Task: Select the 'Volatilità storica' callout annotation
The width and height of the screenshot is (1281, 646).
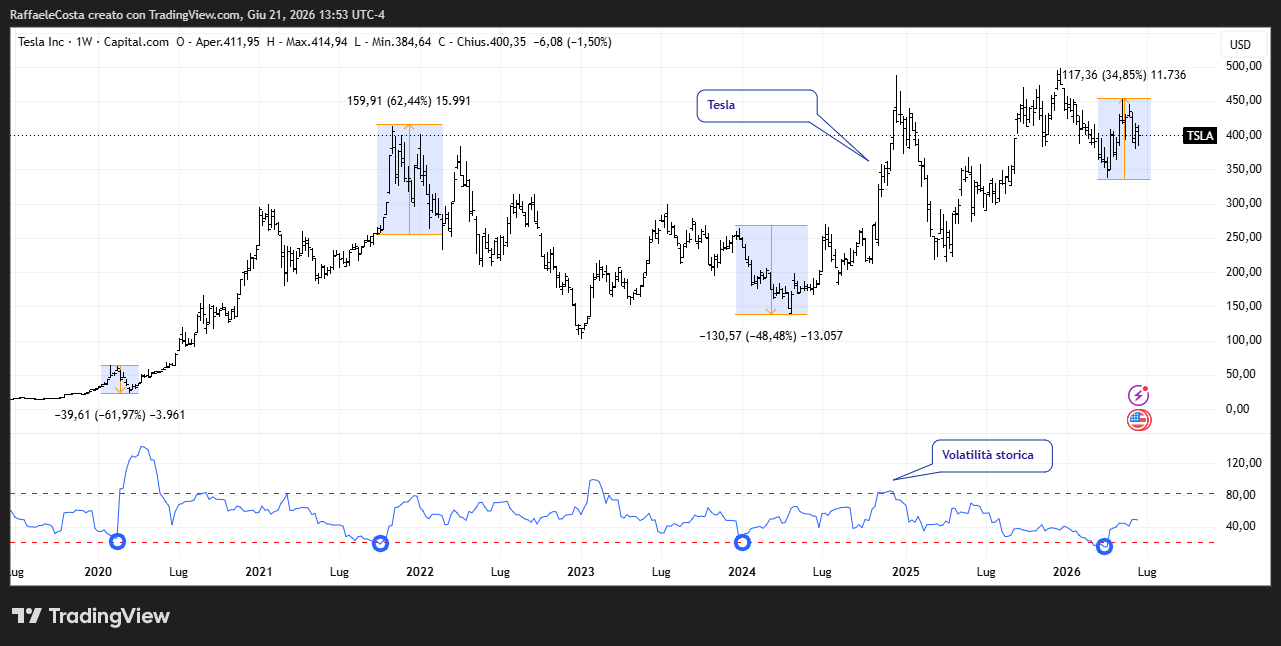Action: click(992, 456)
